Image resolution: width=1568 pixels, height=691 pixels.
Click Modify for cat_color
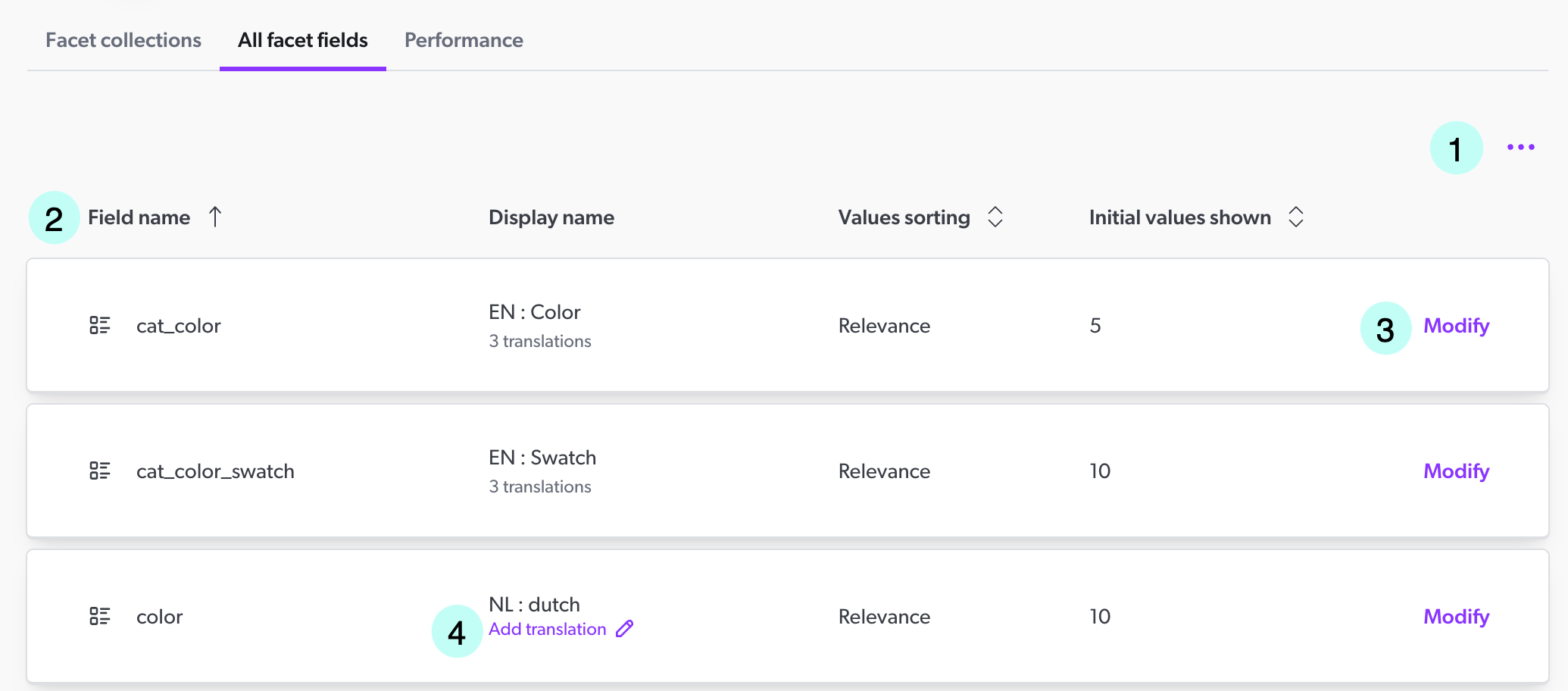(1456, 325)
